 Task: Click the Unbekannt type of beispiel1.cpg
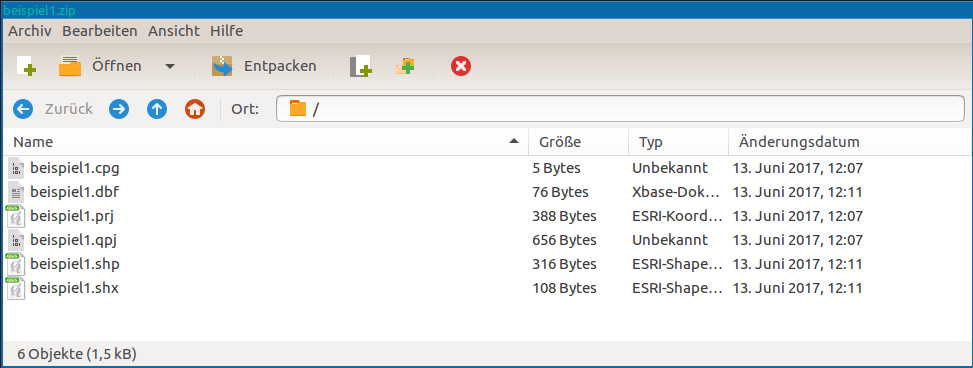670,168
